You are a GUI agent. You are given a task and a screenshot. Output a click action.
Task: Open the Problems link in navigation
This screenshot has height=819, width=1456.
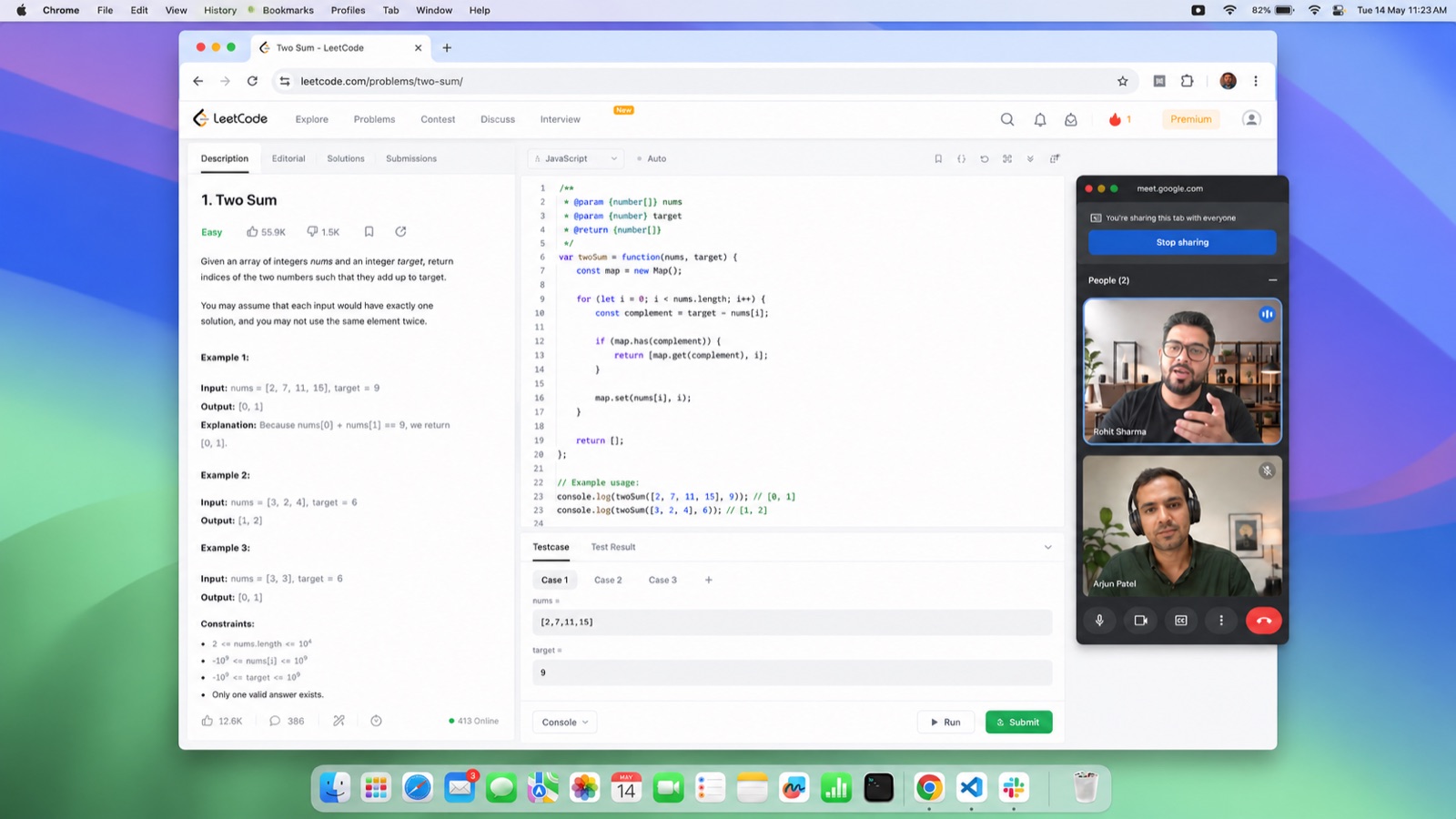374,119
